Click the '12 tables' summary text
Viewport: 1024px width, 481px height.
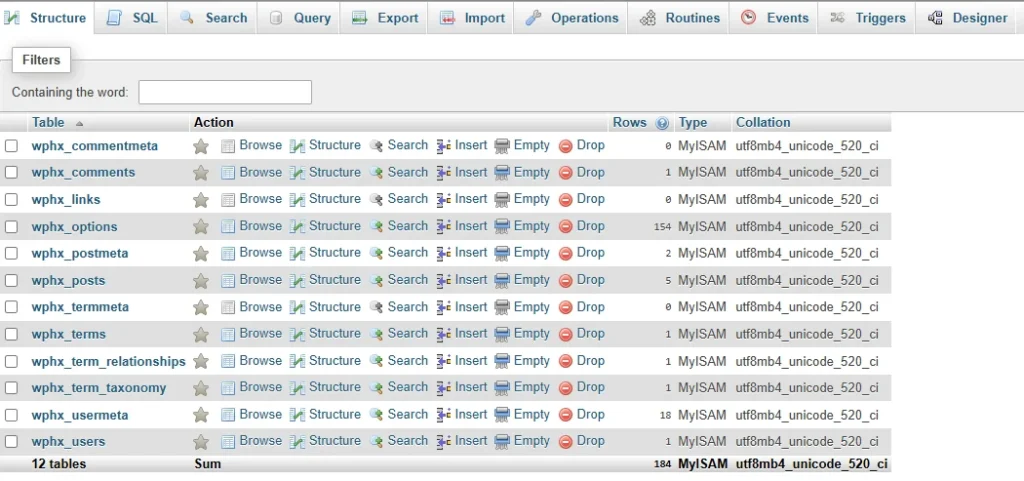pyautogui.click(x=59, y=465)
